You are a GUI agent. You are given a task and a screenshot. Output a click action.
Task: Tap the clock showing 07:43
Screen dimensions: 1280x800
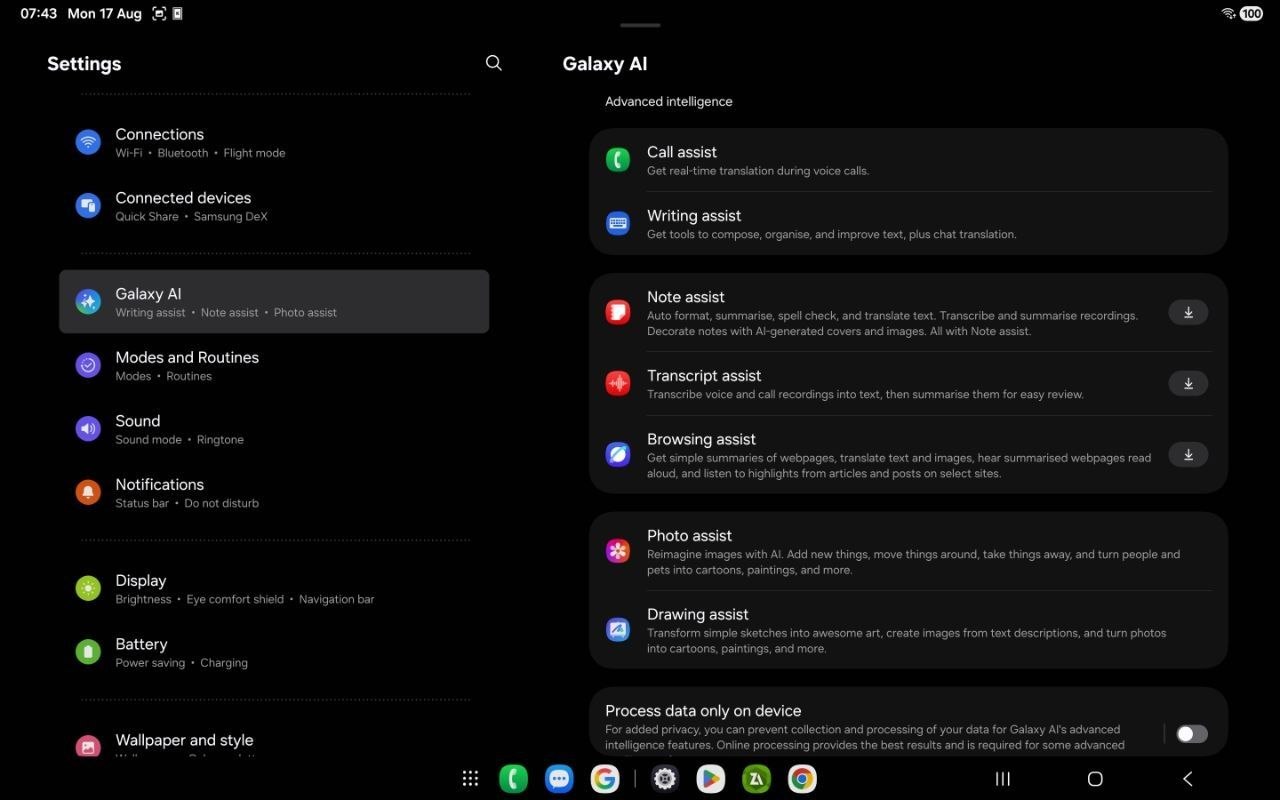coord(38,14)
